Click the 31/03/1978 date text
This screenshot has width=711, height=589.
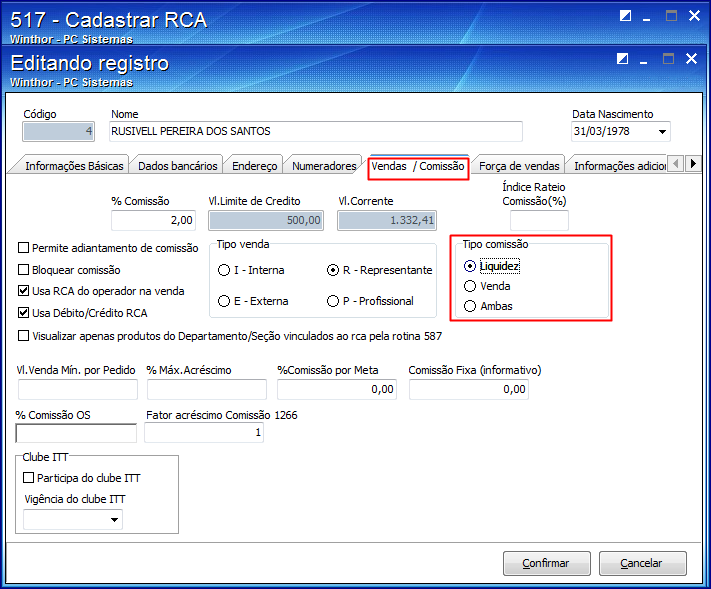point(601,131)
